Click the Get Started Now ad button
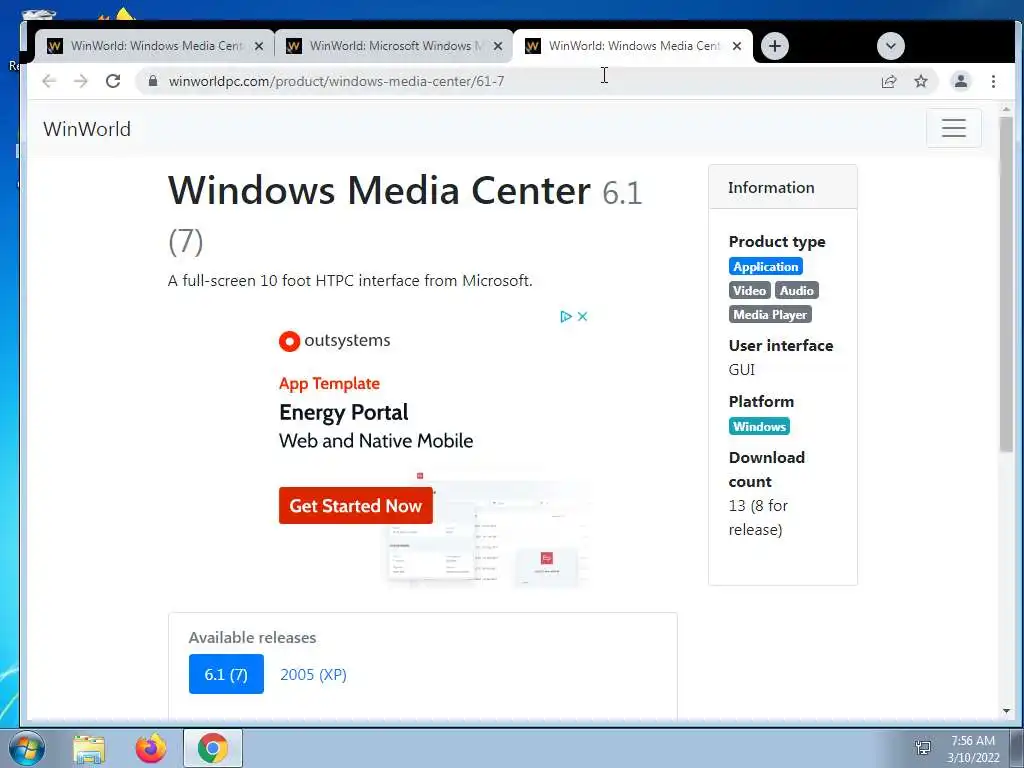The height and width of the screenshot is (768, 1024). click(x=356, y=505)
